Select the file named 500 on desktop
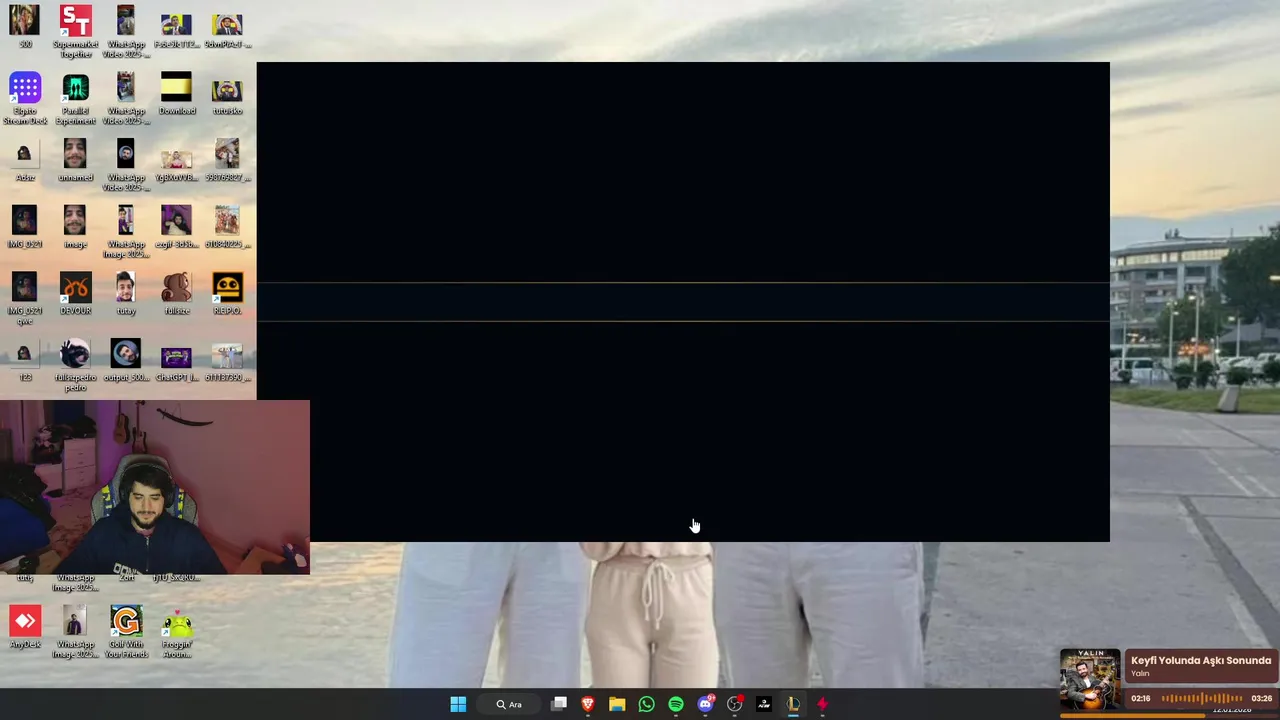This screenshot has height=720, width=1280. [x=25, y=26]
